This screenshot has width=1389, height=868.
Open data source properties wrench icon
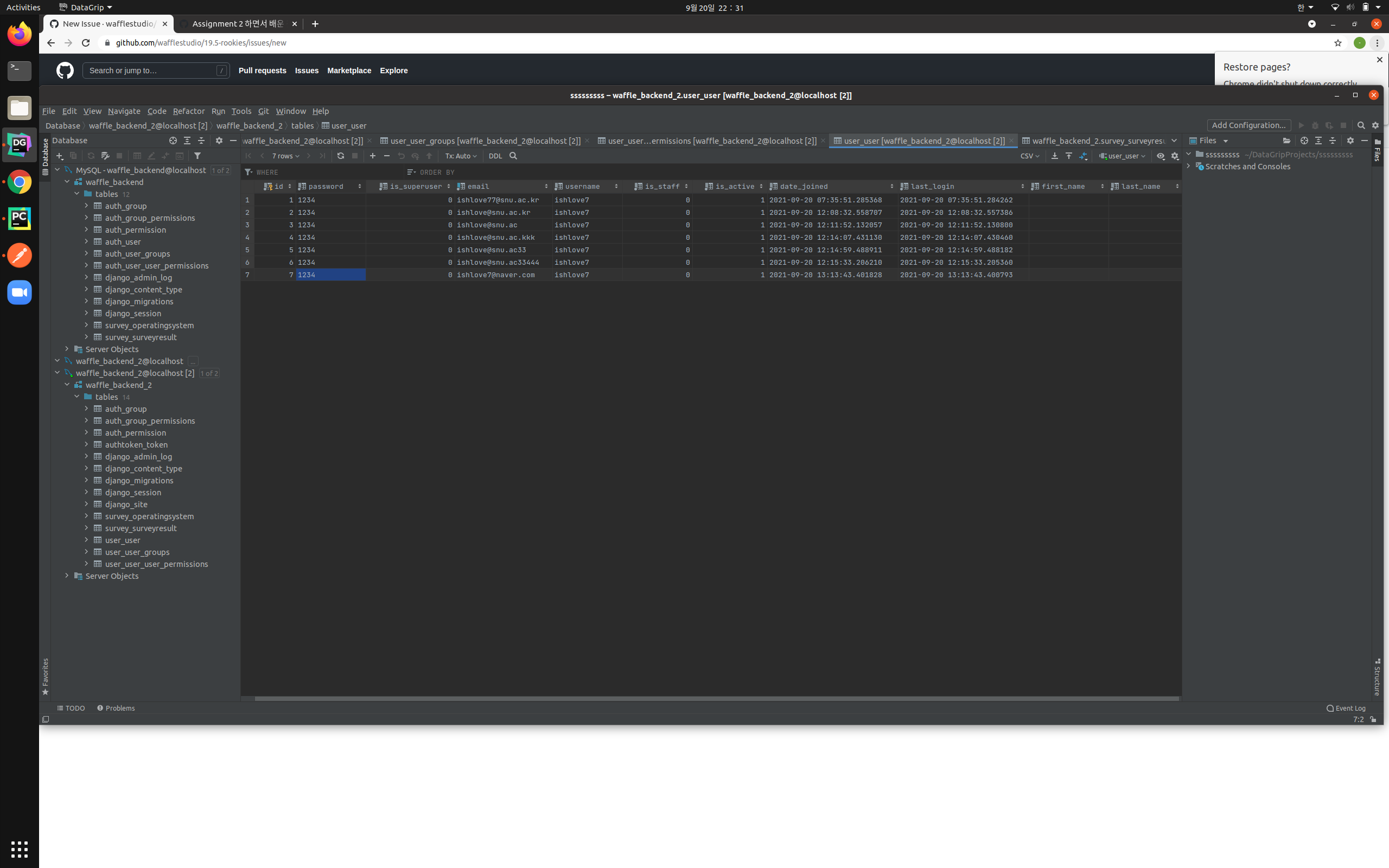coord(106,156)
